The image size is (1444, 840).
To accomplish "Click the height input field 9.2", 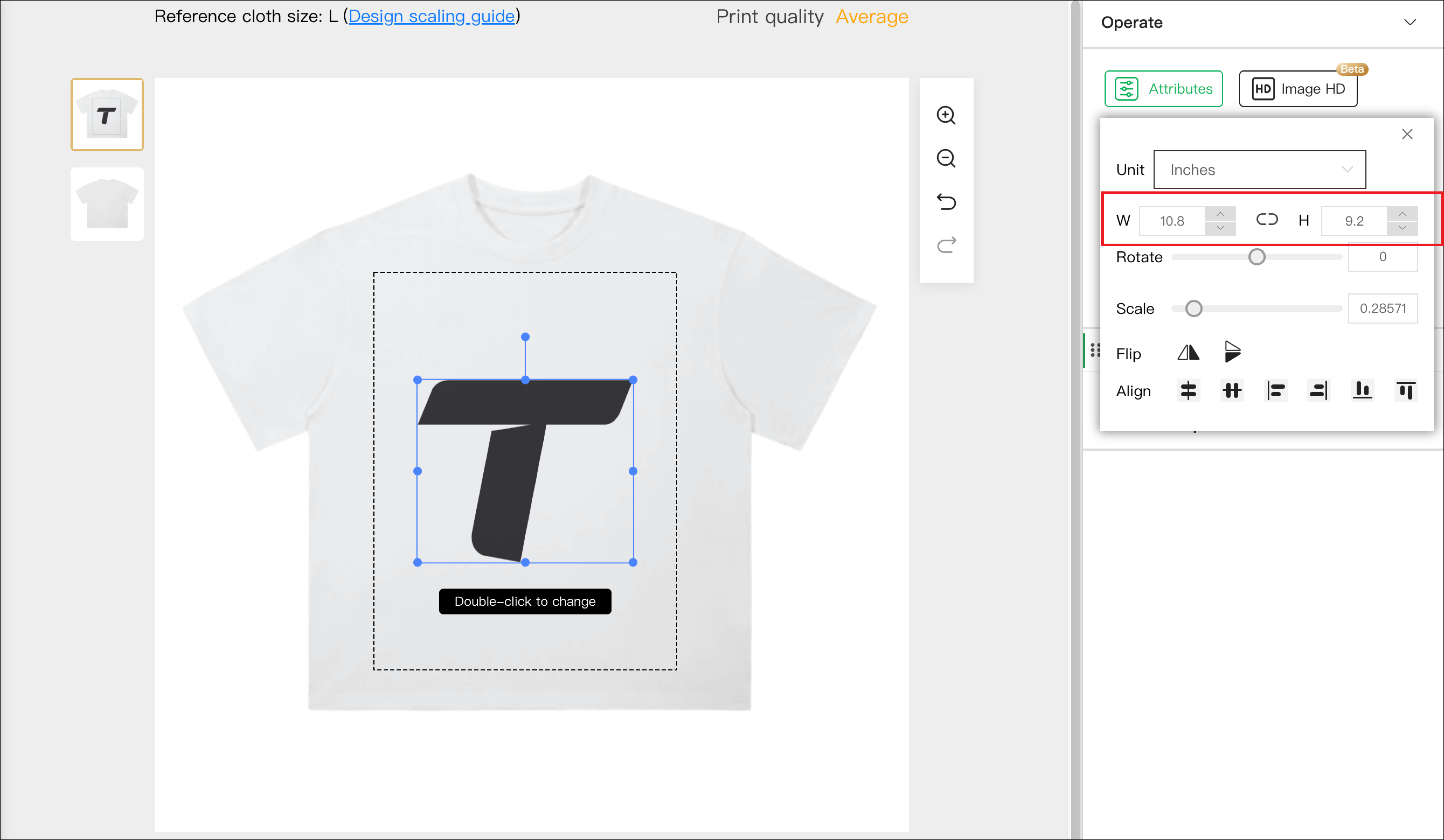I will tap(1354, 221).
